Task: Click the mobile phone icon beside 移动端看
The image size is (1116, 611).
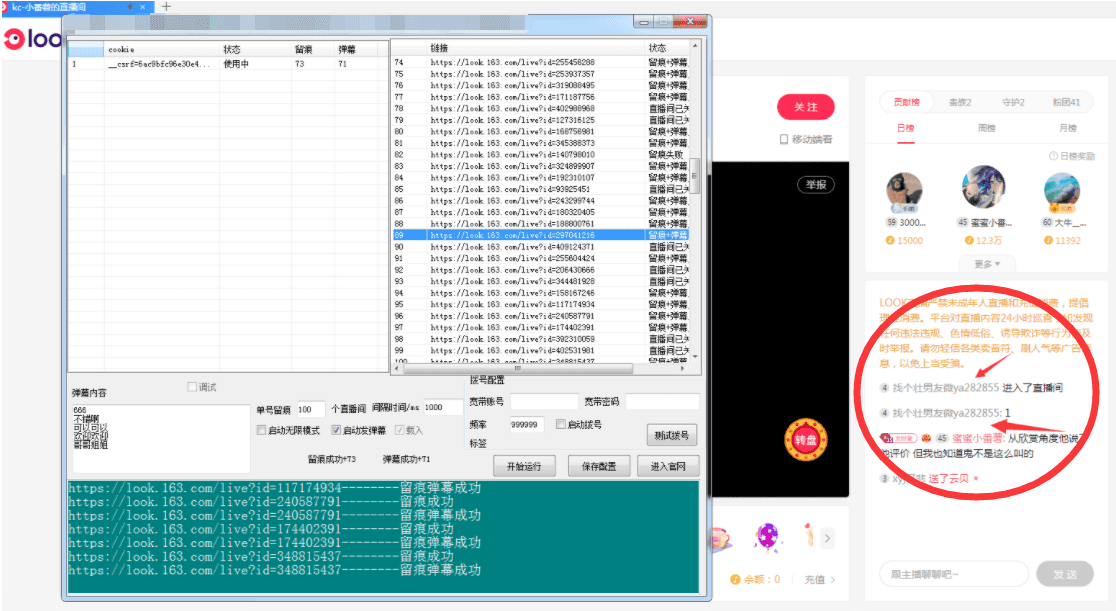Action: click(784, 140)
